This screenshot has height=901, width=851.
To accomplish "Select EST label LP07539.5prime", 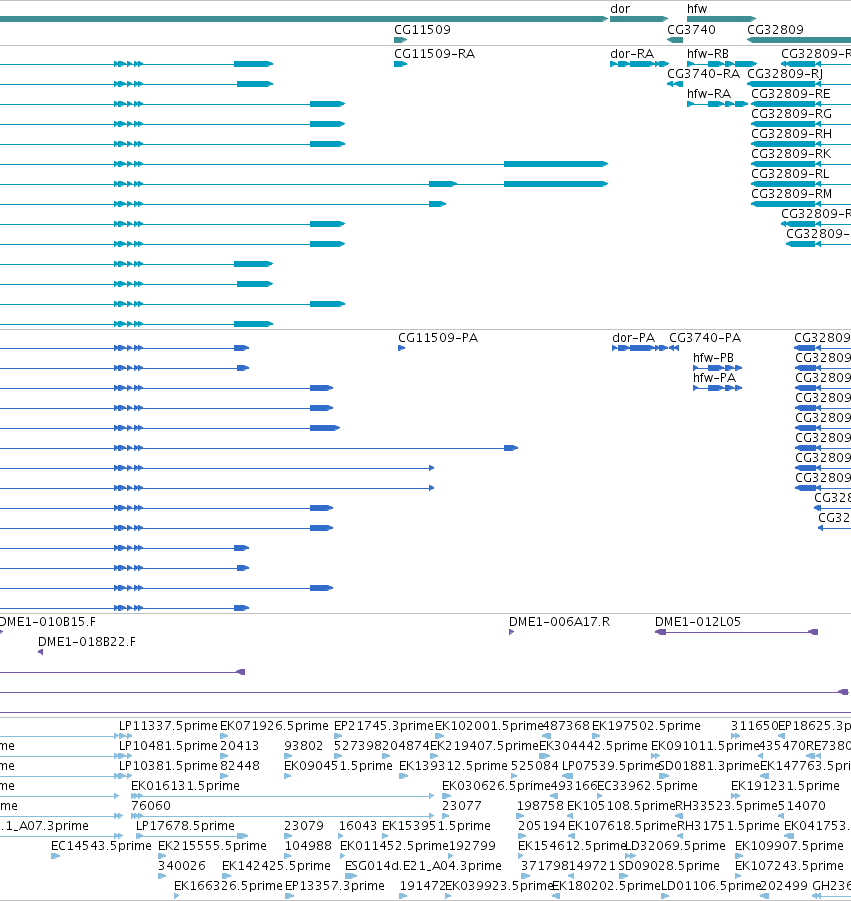I will 610,766.
